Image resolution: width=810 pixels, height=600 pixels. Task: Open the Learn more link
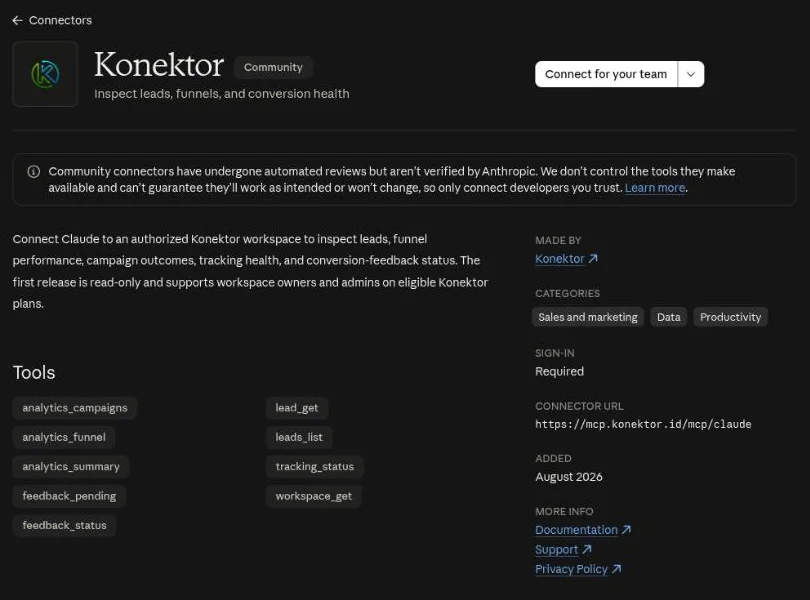[655, 188]
